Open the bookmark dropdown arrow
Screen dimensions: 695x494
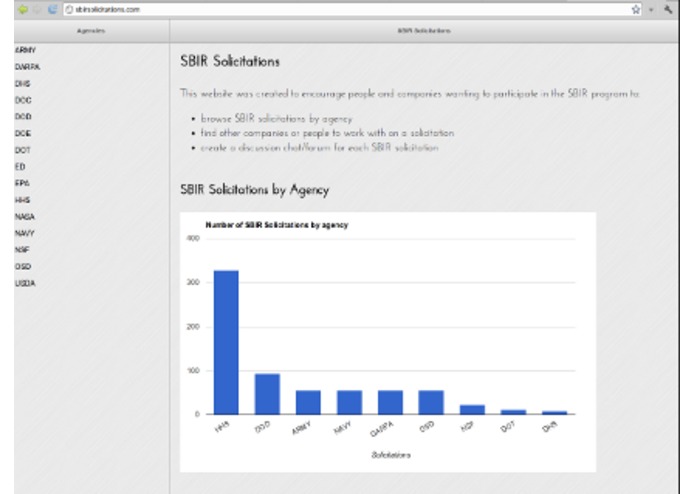(x=651, y=10)
